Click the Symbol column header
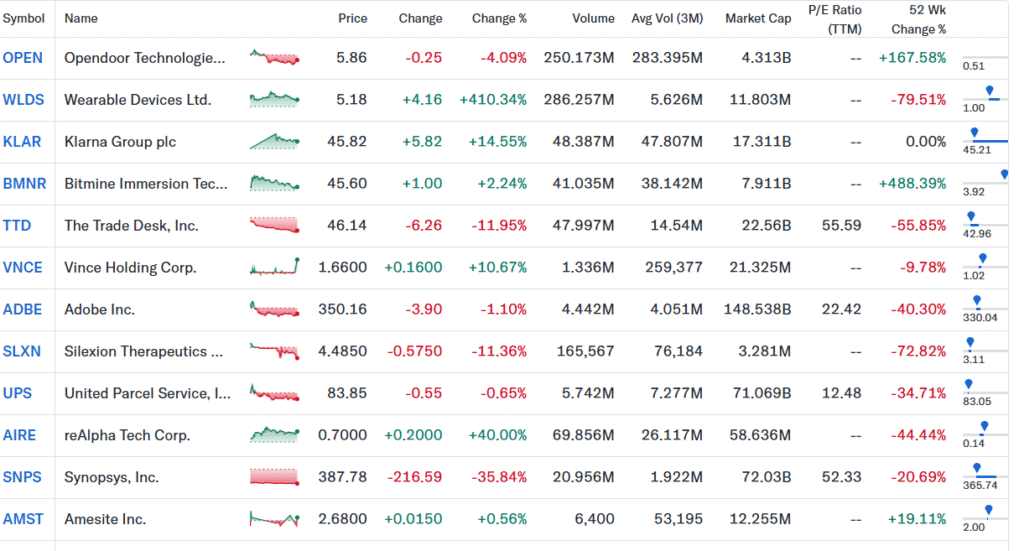 click(23, 18)
